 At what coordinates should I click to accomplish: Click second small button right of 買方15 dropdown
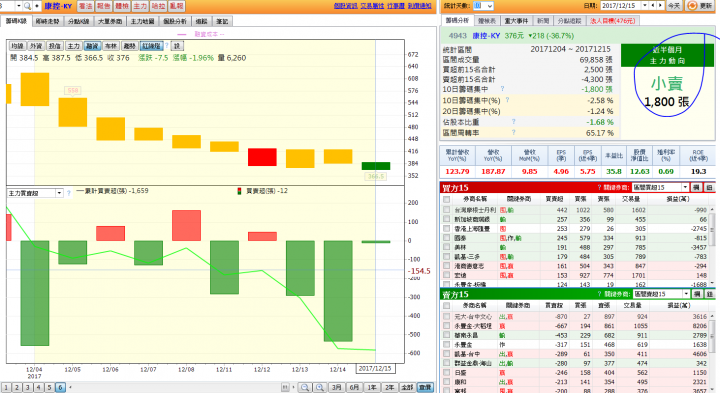pos(709,187)
